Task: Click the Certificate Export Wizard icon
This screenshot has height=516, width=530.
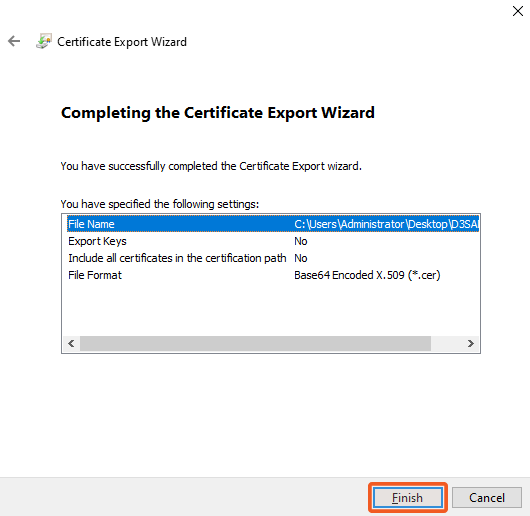Action: coord(44,41)
